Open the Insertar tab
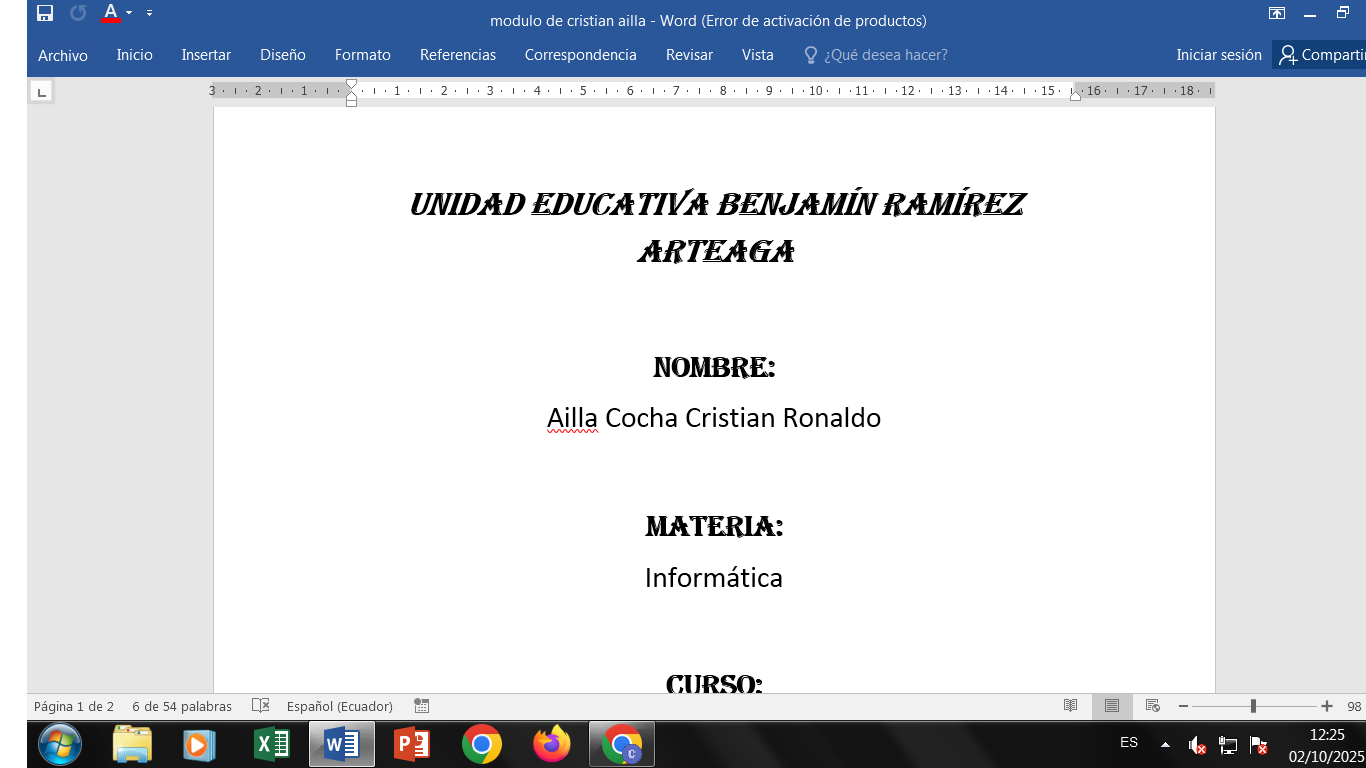The image size is (1366, 768). coord(206,55)
